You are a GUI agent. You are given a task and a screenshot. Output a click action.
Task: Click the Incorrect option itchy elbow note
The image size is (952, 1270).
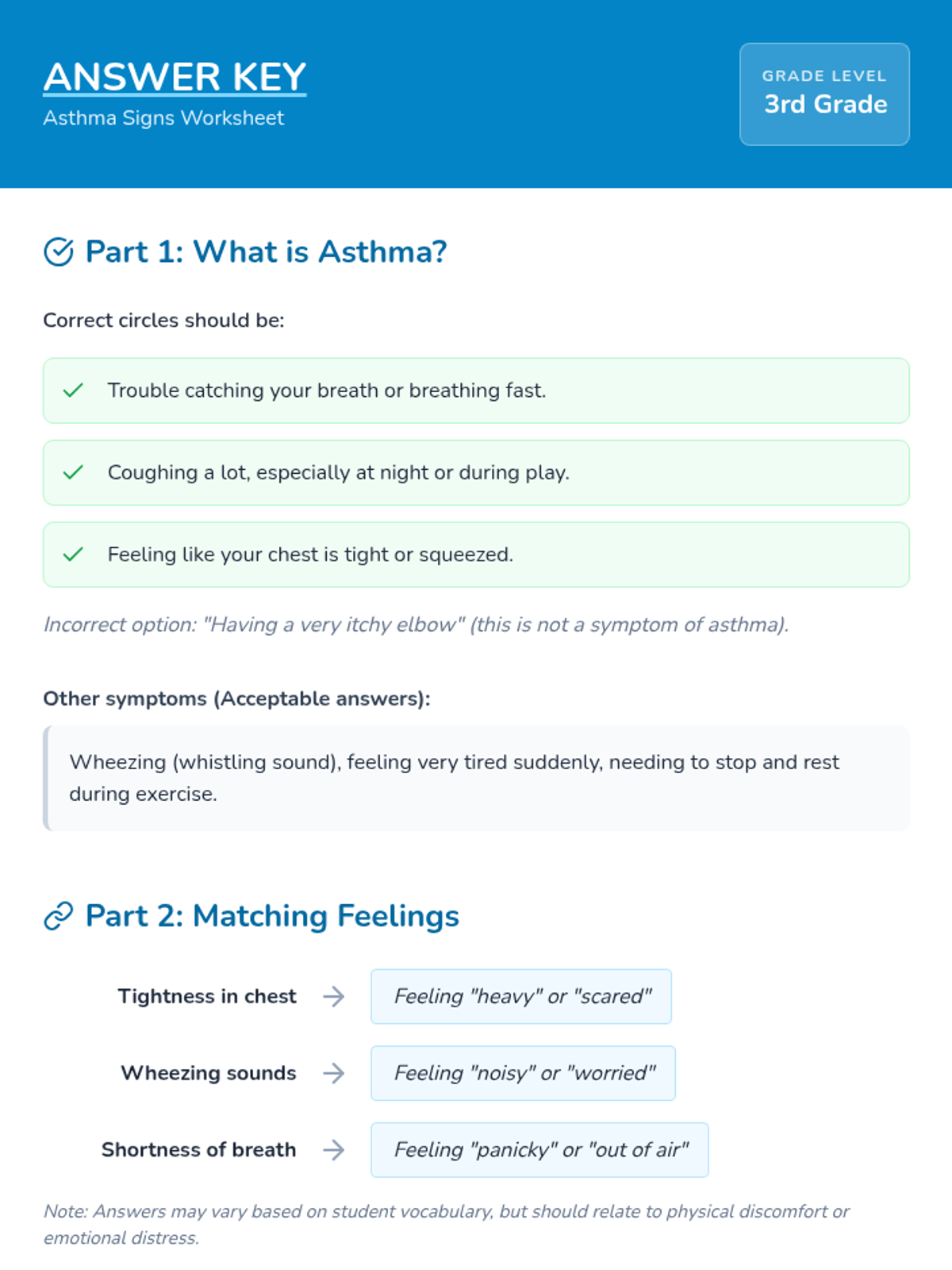416,625
